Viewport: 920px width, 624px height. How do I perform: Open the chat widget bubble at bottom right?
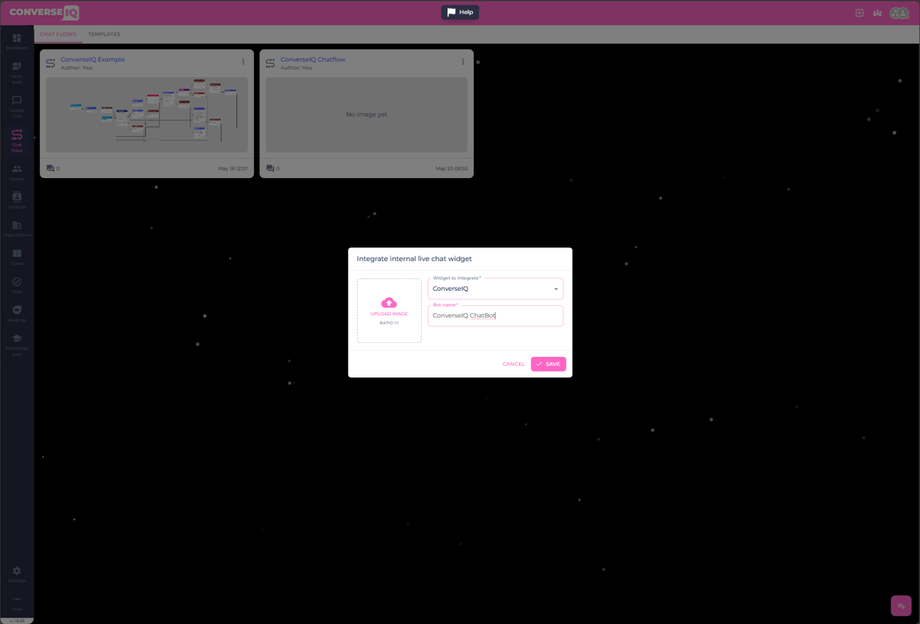click(x=901, y=606)
